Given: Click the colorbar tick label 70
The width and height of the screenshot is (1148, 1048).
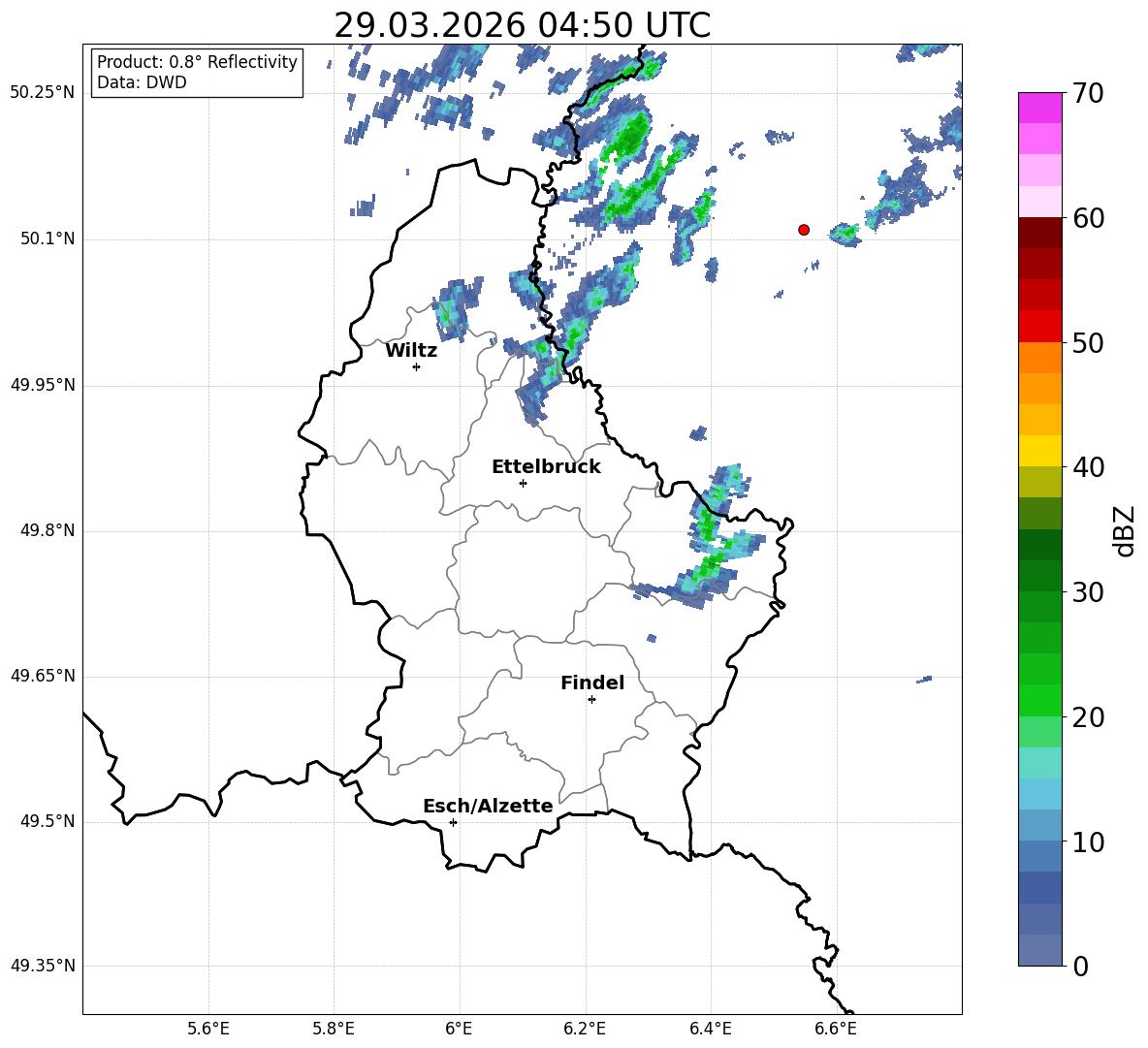Looking at the screenshot, I should click(x=1088, y=94).
